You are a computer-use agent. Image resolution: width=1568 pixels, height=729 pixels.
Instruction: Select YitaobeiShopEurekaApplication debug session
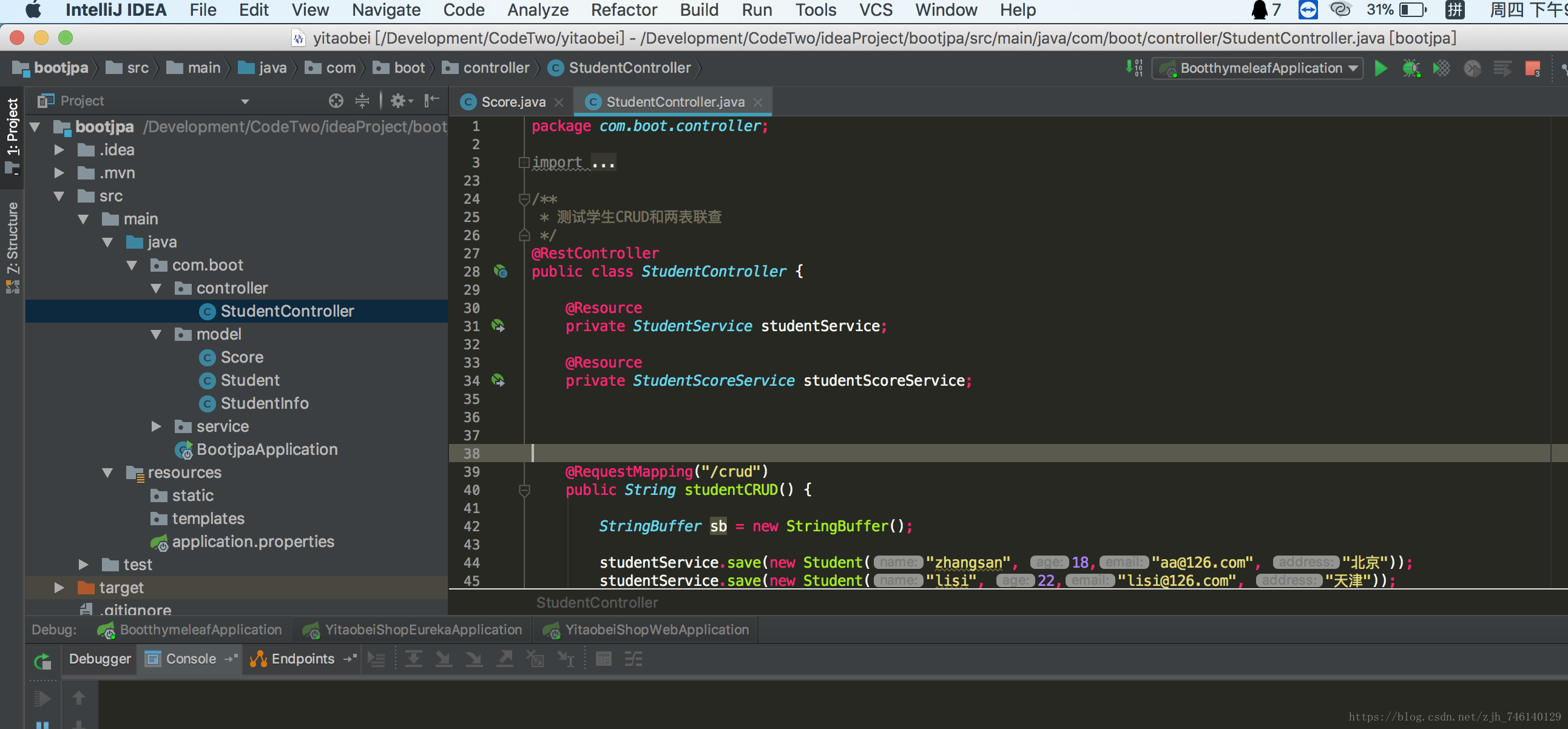pos(413,630)
